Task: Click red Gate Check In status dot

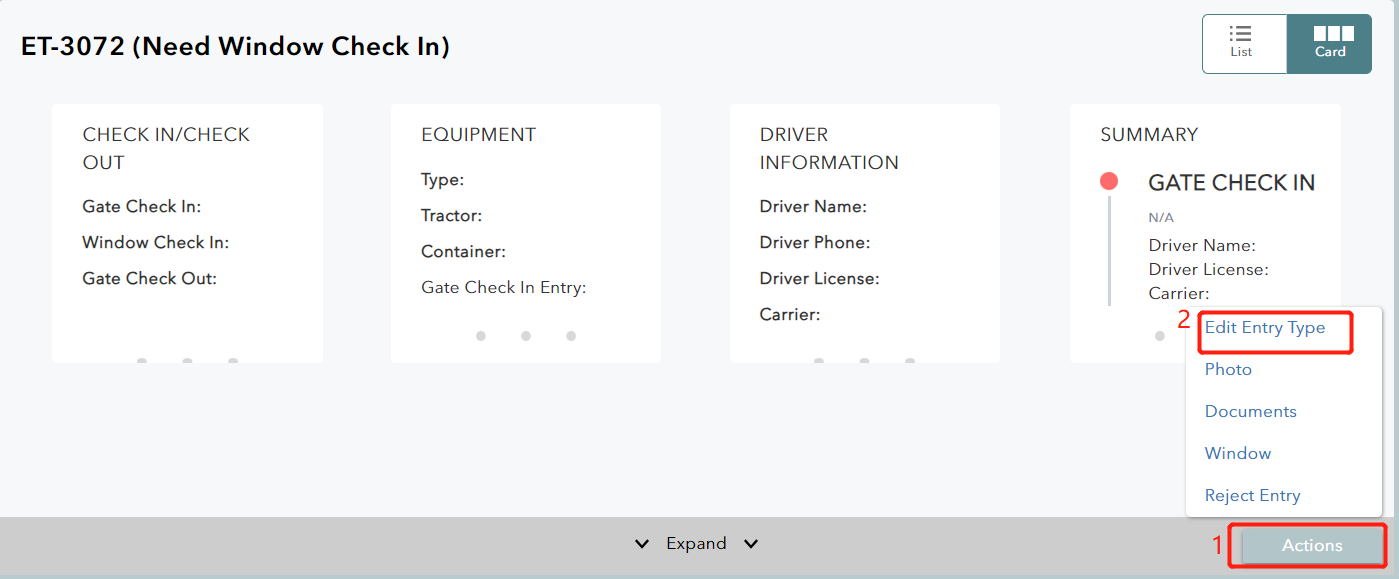Action: [1108, 181]
